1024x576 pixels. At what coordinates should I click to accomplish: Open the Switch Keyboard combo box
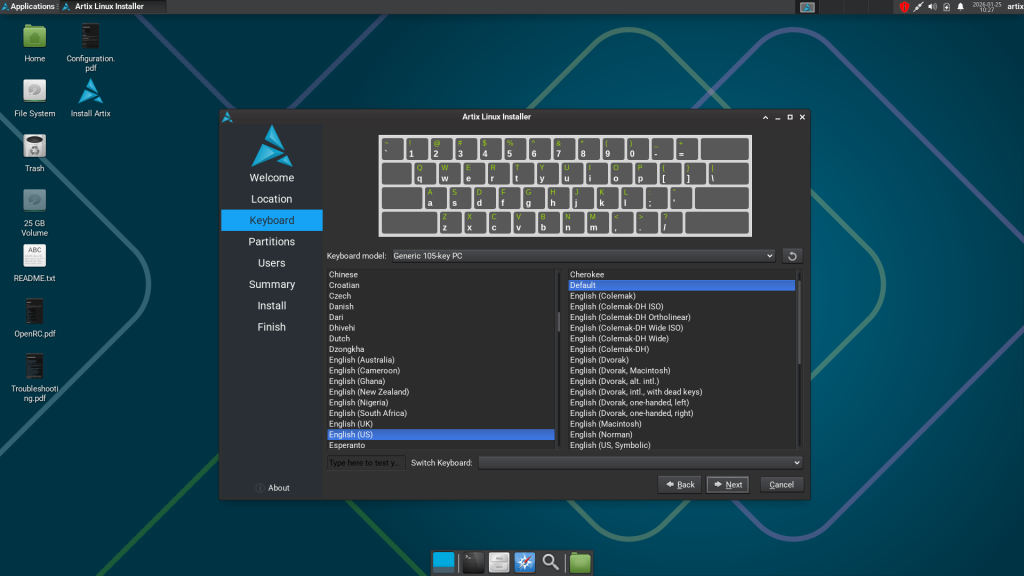pyautogui.click(x=640, y=463)
